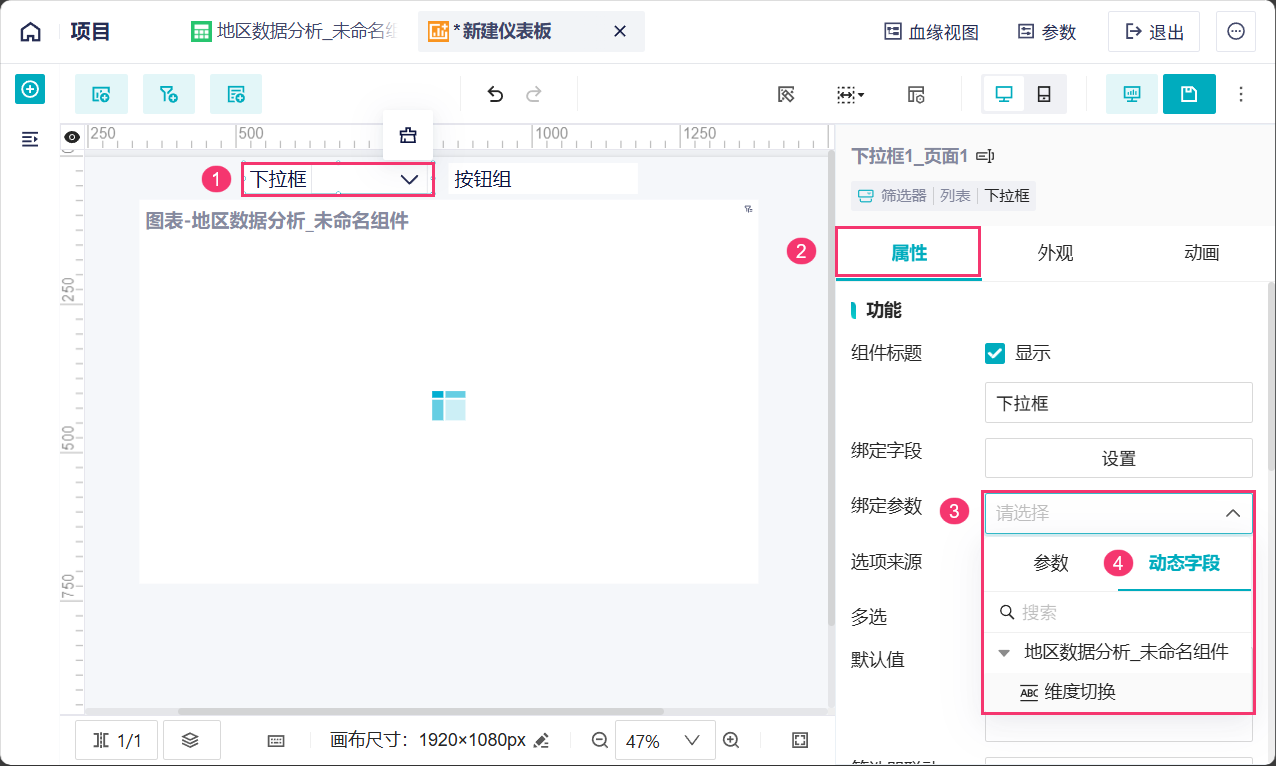This screenshot has width=1276, height=766.
Task: Collapse the 绑定参数 请选择 dropdown
Action: tap(1118, 513)
